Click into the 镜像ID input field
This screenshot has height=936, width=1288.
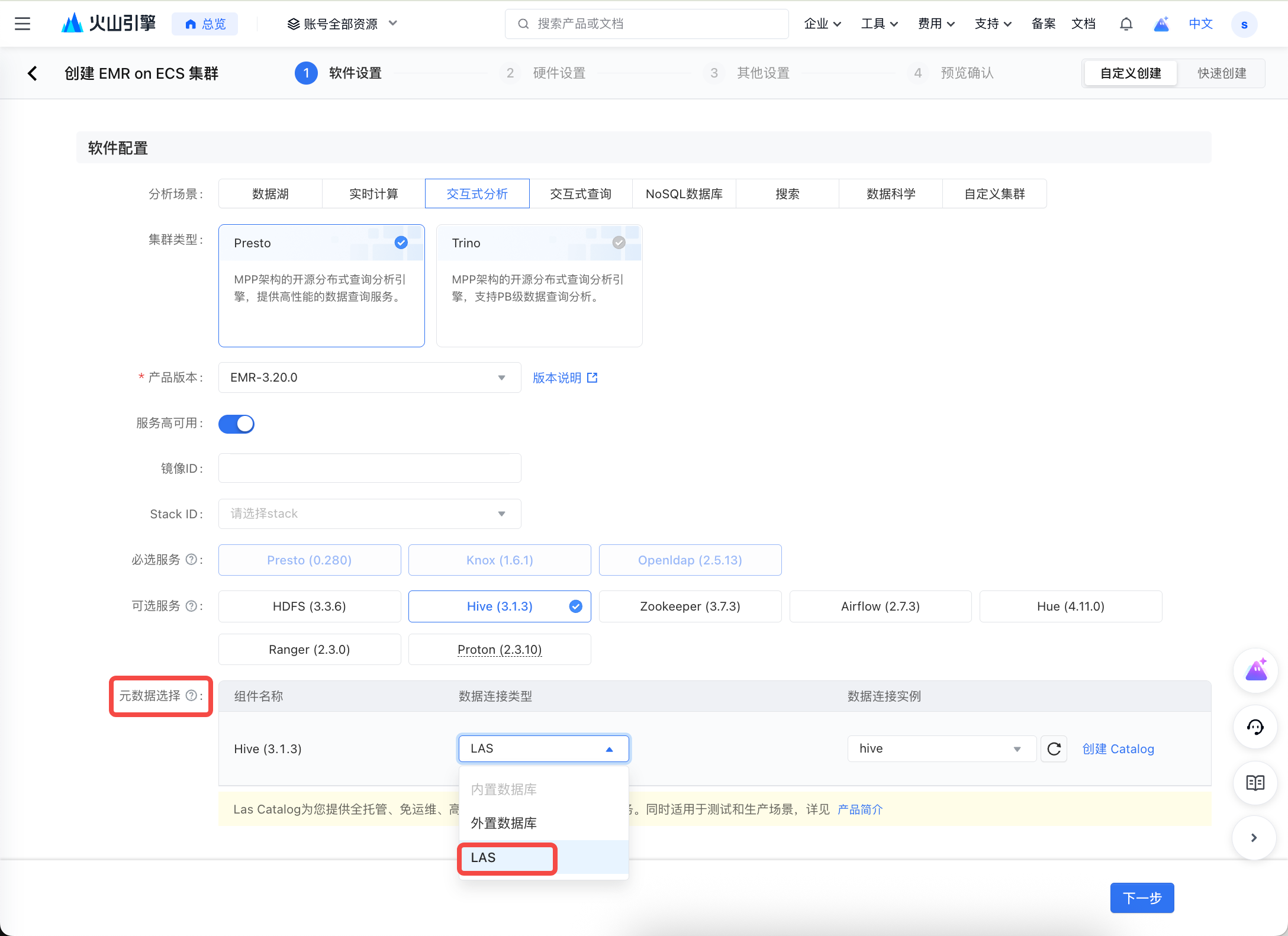pos(369,469)
